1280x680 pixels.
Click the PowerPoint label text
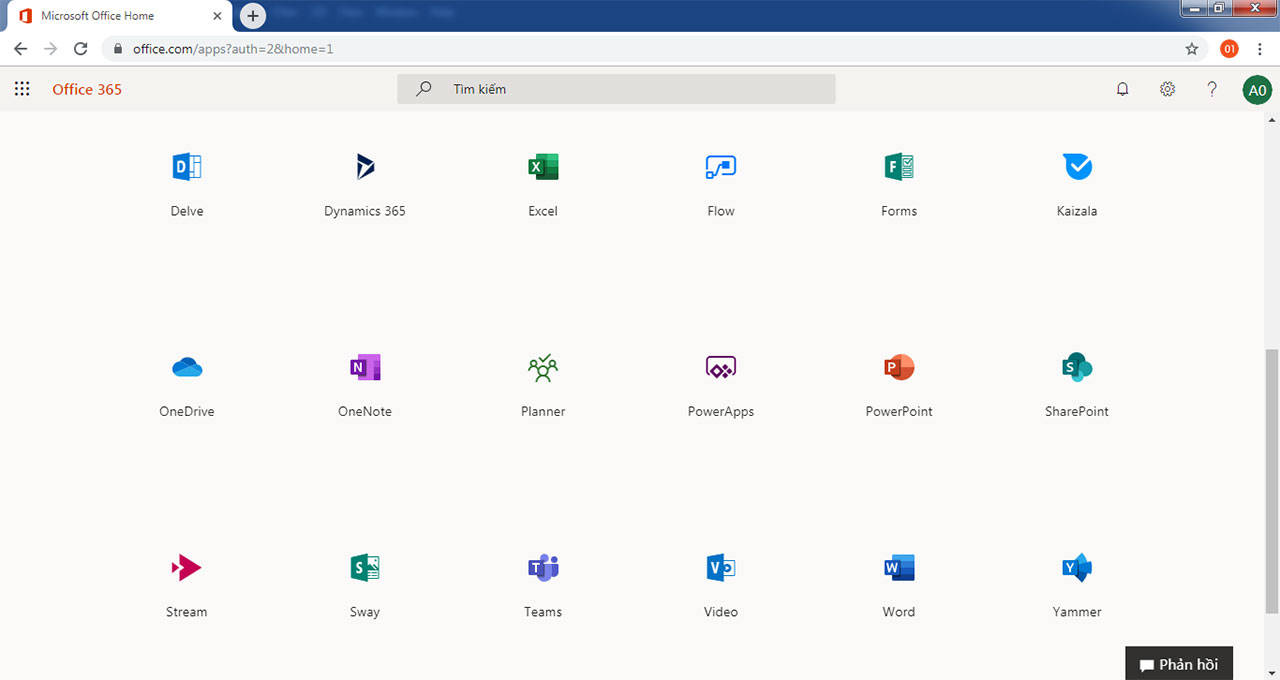[x=899, y=411]
